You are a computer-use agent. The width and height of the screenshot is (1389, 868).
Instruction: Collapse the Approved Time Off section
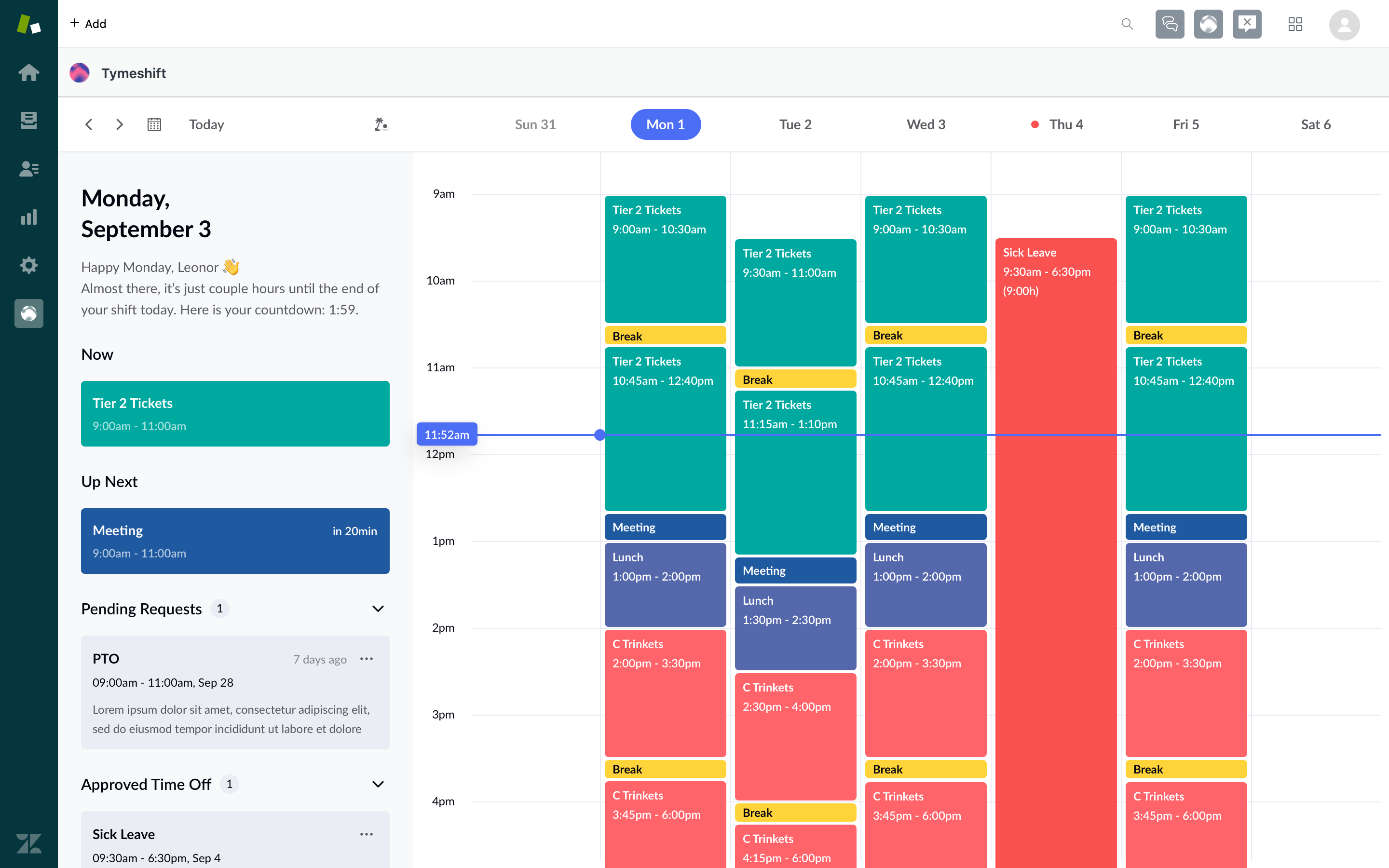pos(378,784)
